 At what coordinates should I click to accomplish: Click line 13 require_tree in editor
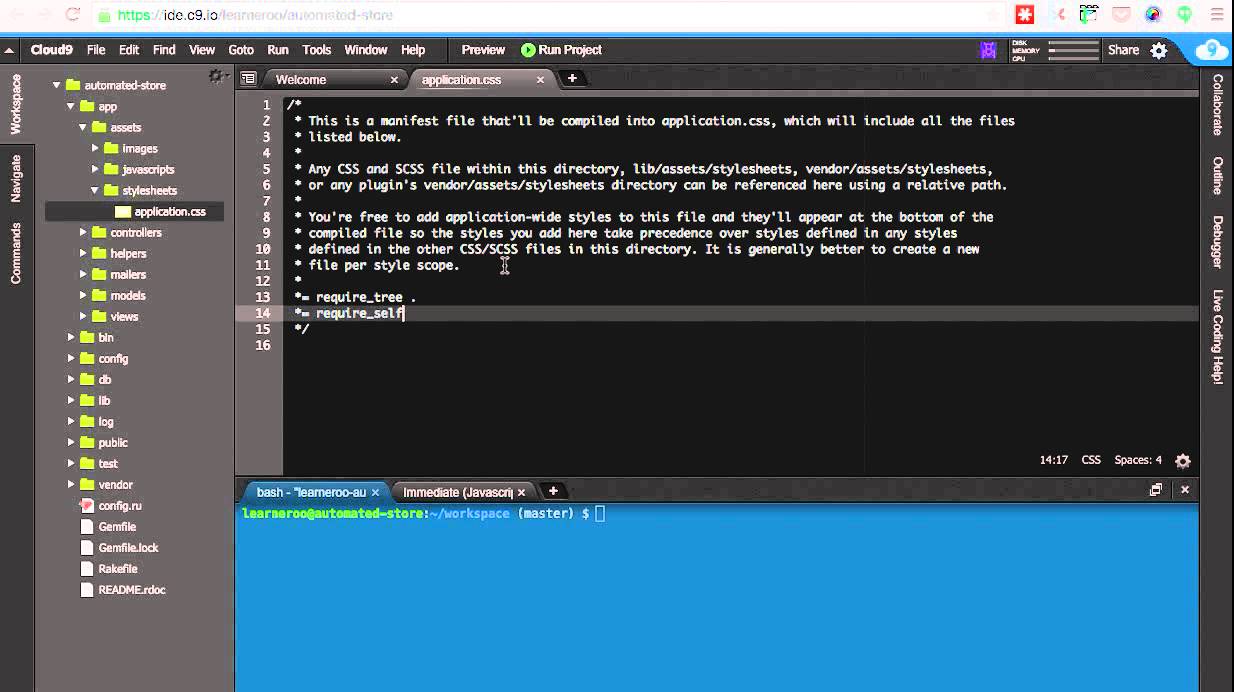[x=355, y=297]
